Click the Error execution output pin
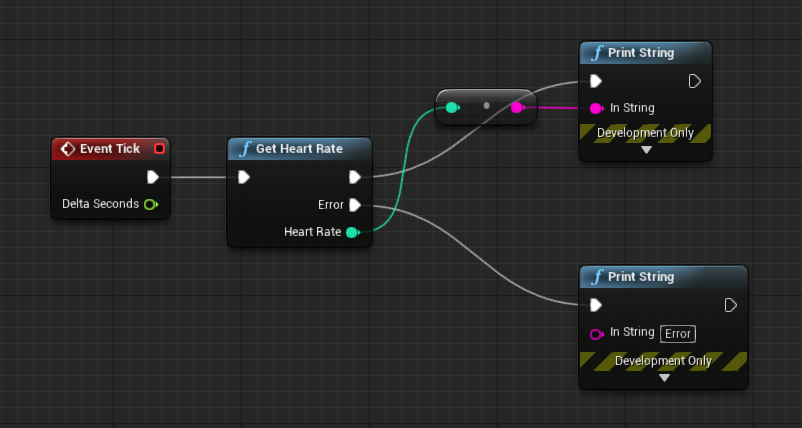This screenshot has height=428, width=802. (x=354, y=205)
